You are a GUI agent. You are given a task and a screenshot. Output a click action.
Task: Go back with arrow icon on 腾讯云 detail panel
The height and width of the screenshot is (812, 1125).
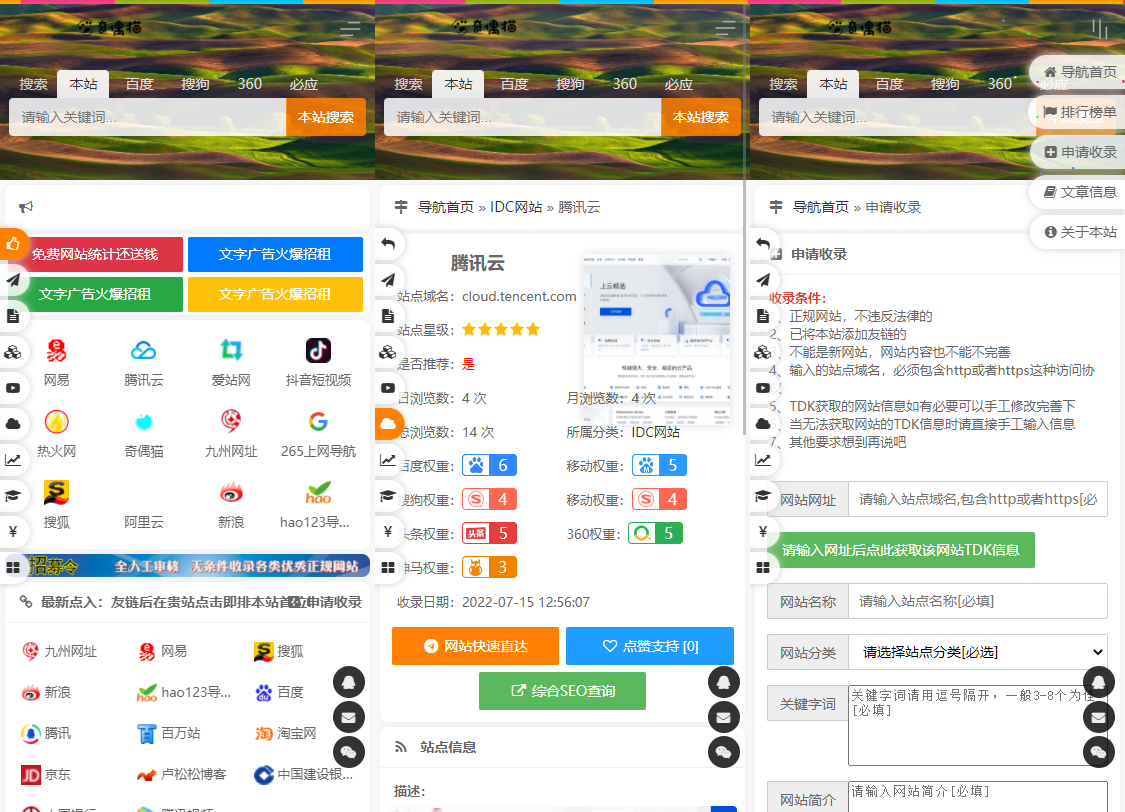(x=388, y=244)
